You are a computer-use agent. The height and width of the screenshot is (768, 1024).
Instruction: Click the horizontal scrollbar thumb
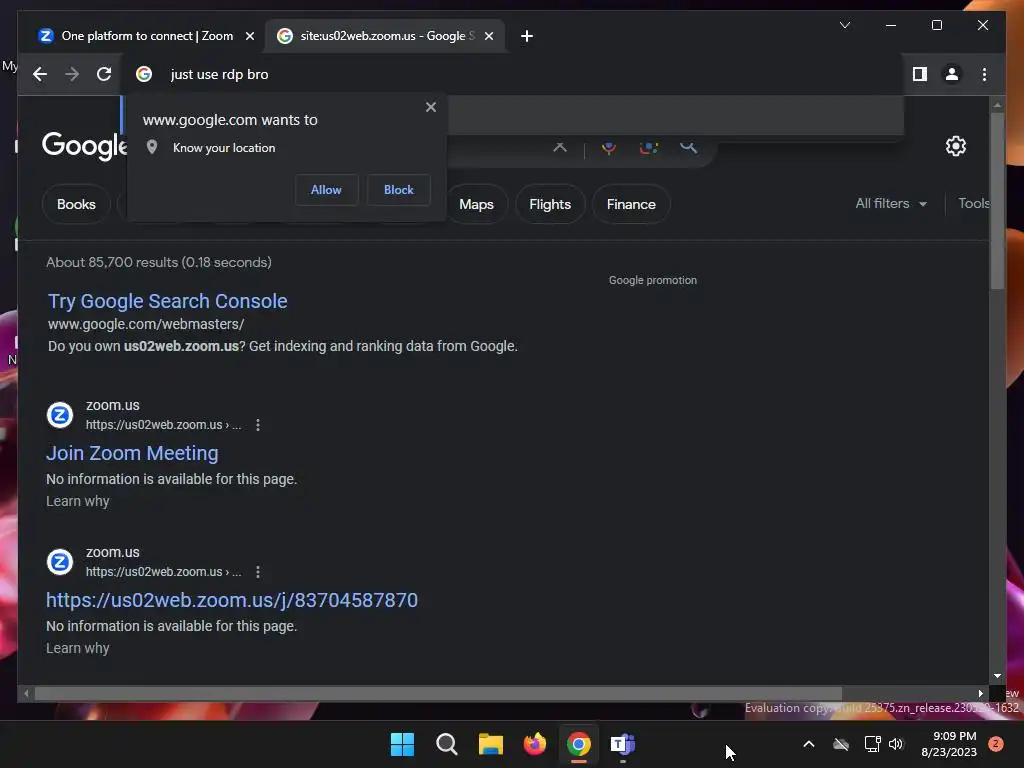[438, 694]
